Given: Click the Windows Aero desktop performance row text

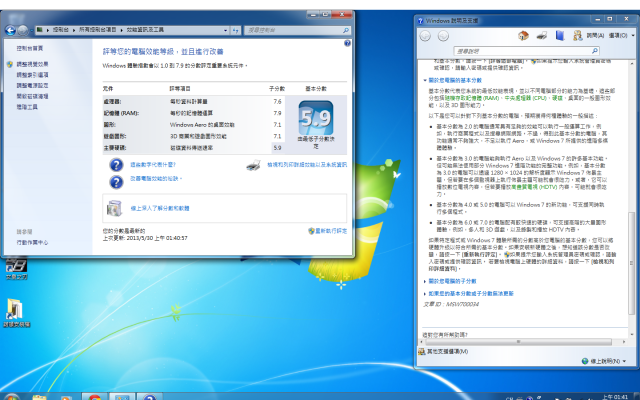Looking at the screenshot, I should pyautogui.click(x=202, y=124).
